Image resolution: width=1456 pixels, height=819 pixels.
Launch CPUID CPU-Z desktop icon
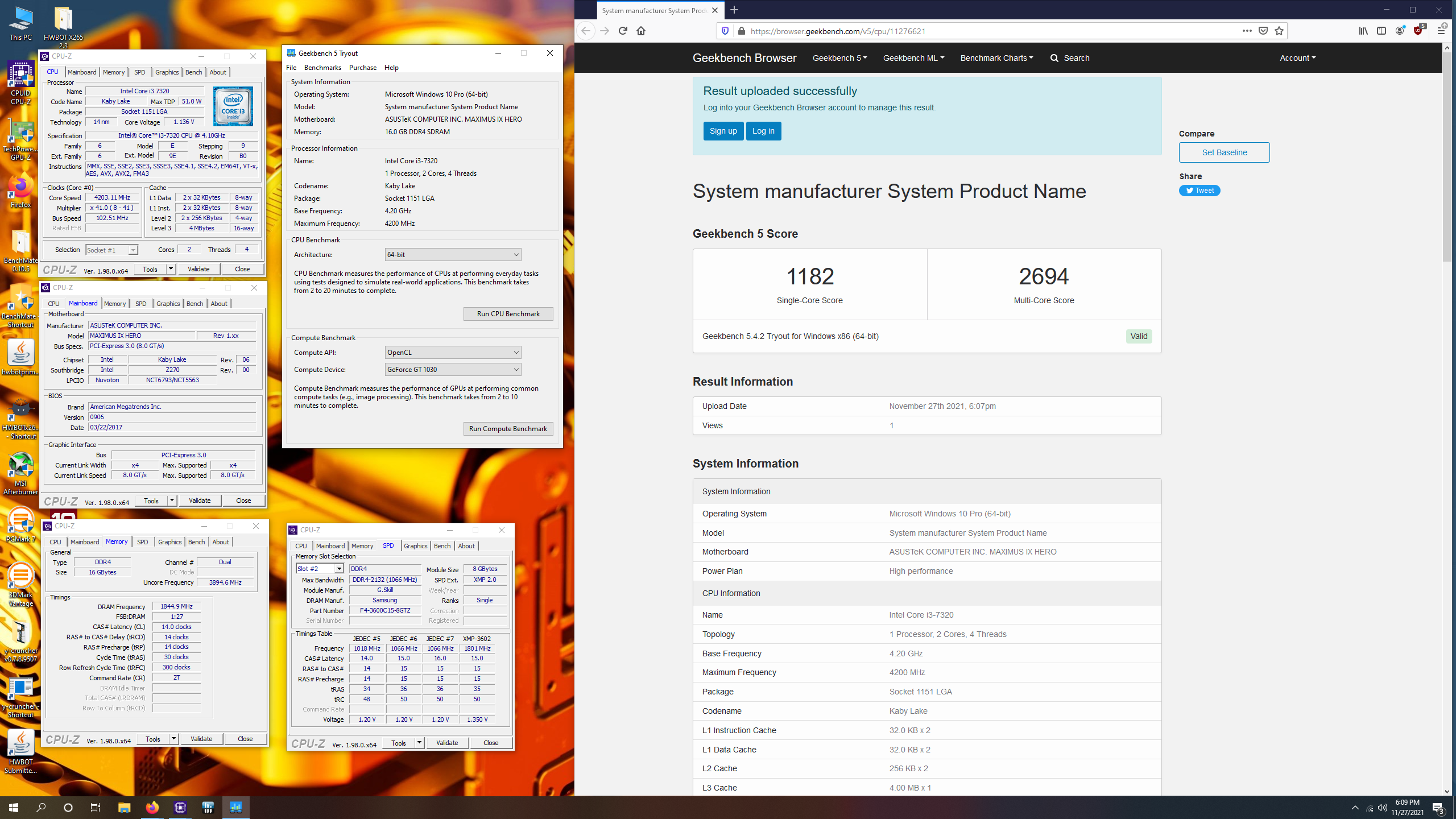tap(20, 83)
